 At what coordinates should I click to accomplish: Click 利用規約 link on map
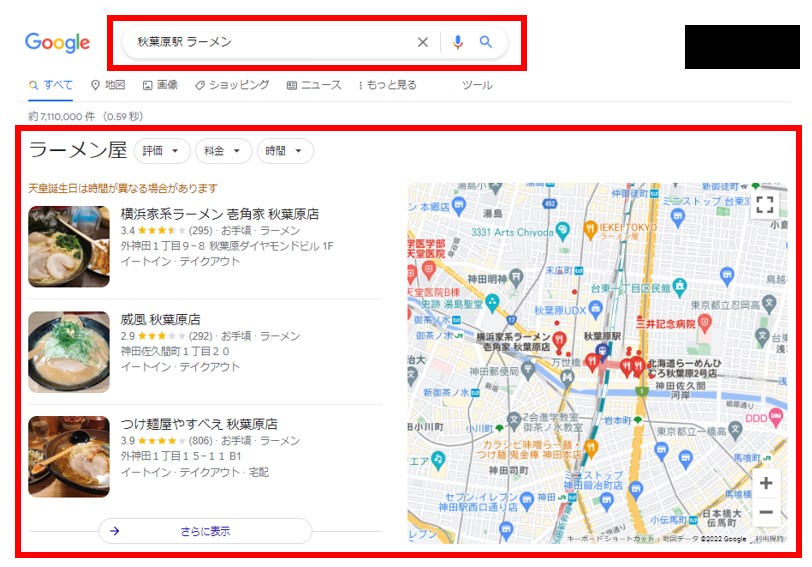point(769,539)
